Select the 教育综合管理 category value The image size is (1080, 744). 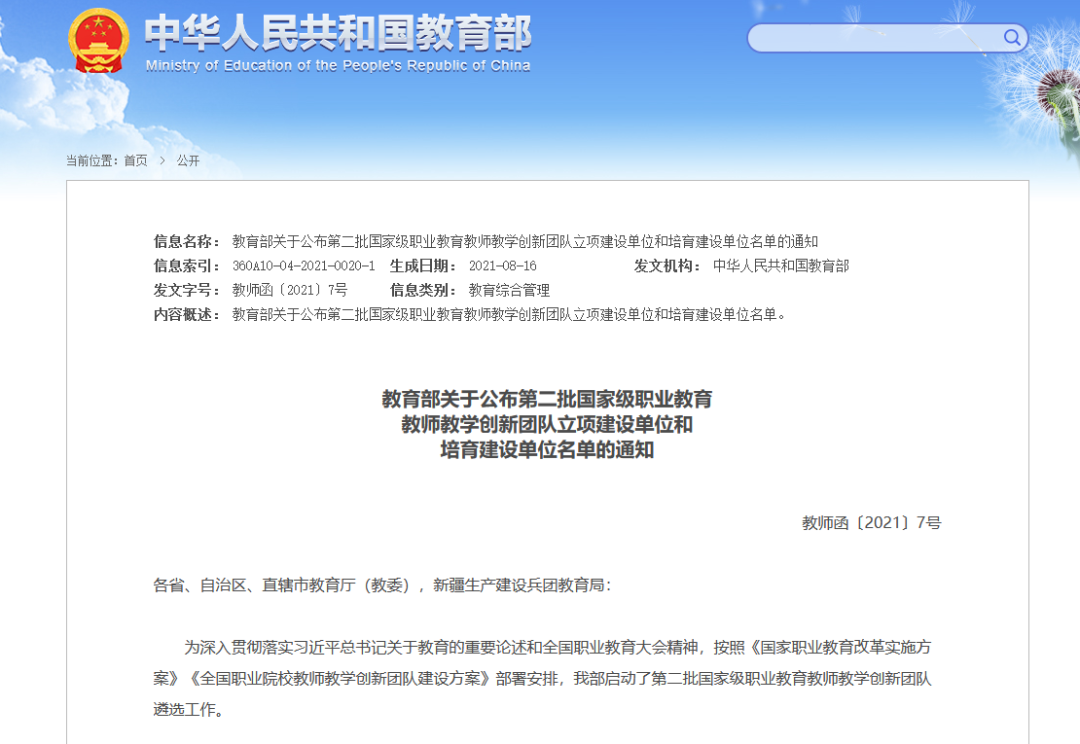tap(509, 290)
